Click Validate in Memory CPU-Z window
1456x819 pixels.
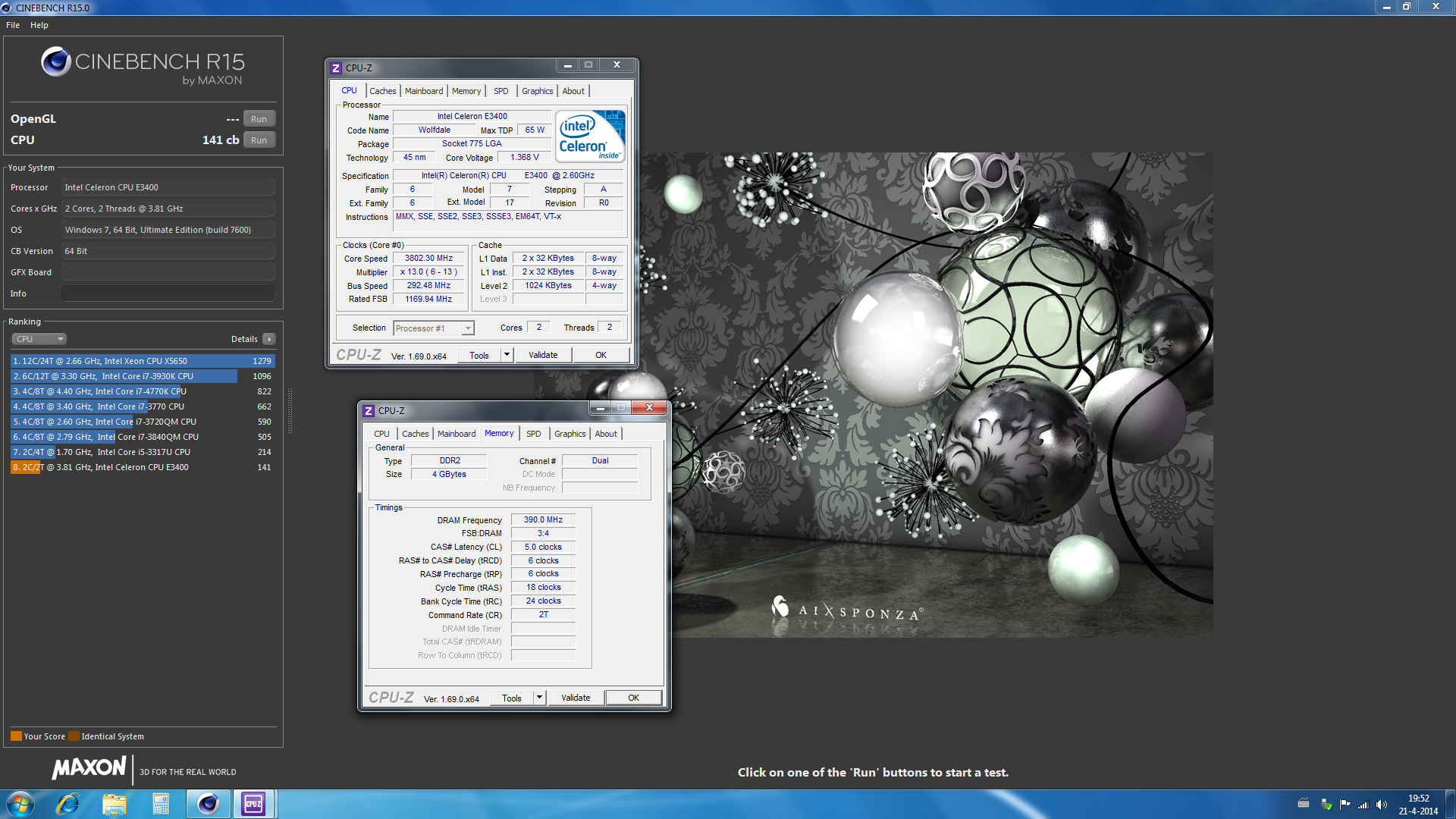(x=576, y=698)
